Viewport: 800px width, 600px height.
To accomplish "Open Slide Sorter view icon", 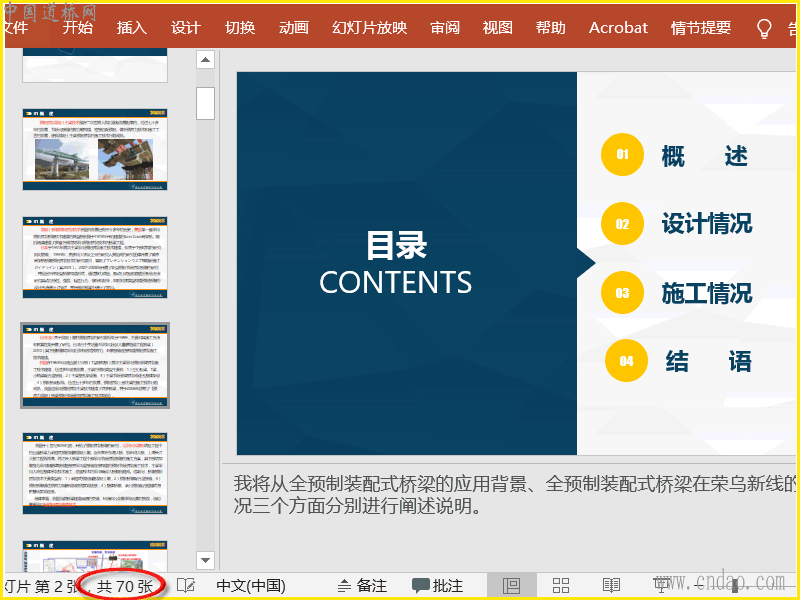I will (561, 586).
